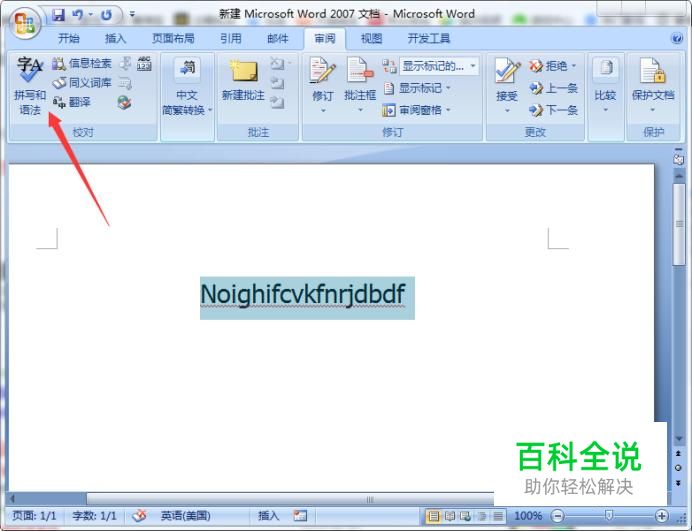Open the Office button menu
The width and height of the screenshot is (692, 531).
pyautogui.click(x=24, y=23)
